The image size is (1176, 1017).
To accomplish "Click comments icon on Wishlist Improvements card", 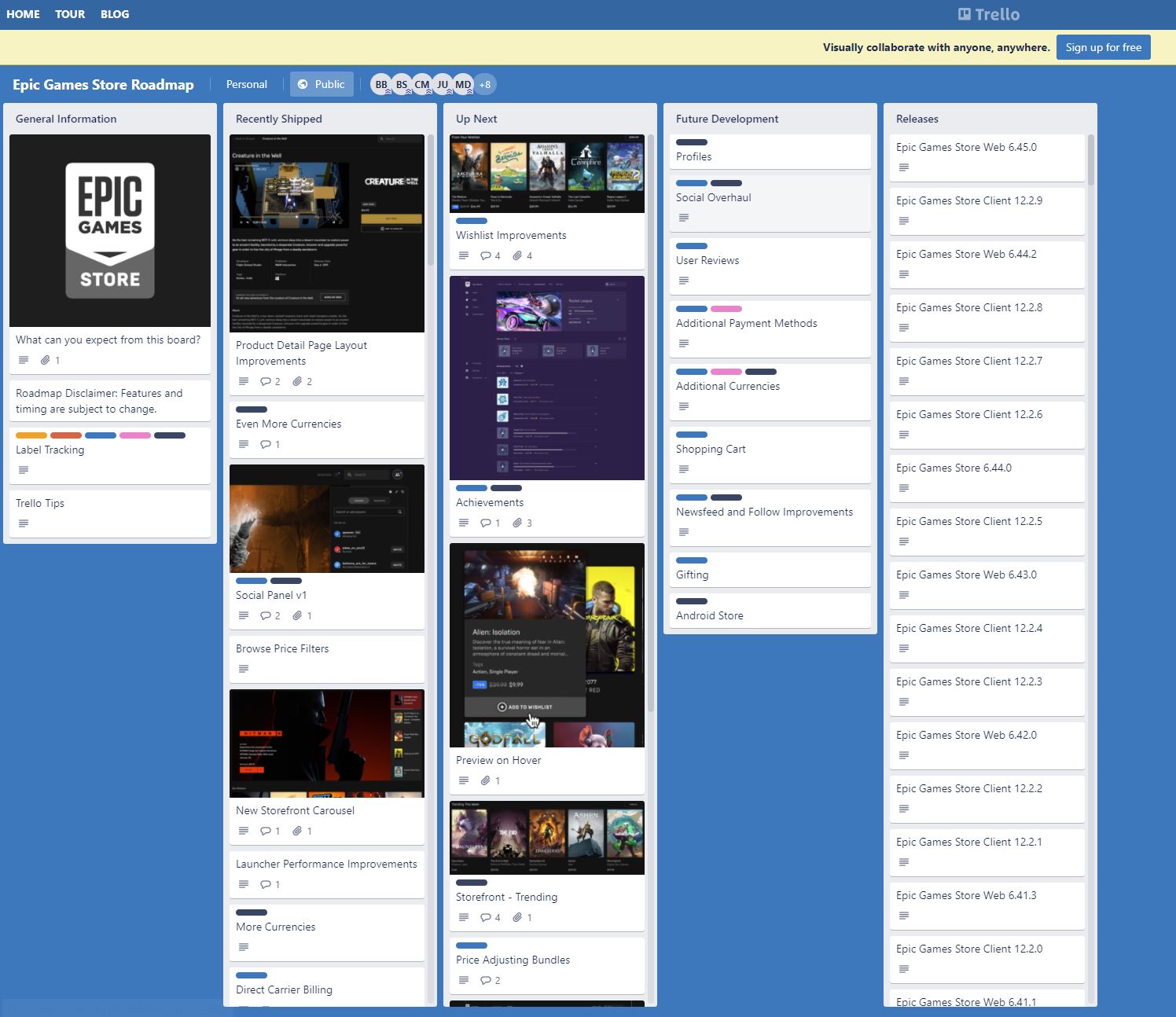I will coord(486,255).
